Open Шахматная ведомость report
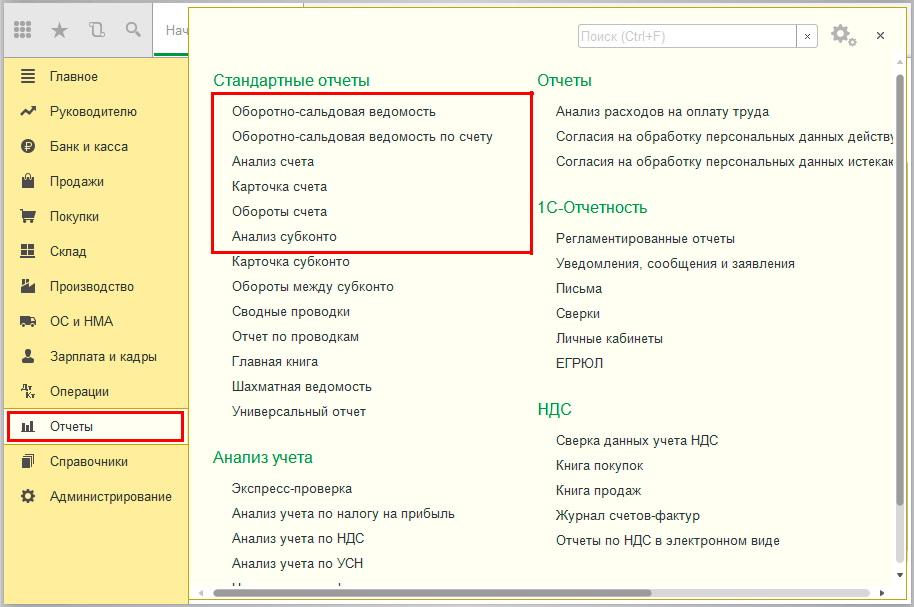The width and height of the screenshot is (914, 607). pos(301,387)
